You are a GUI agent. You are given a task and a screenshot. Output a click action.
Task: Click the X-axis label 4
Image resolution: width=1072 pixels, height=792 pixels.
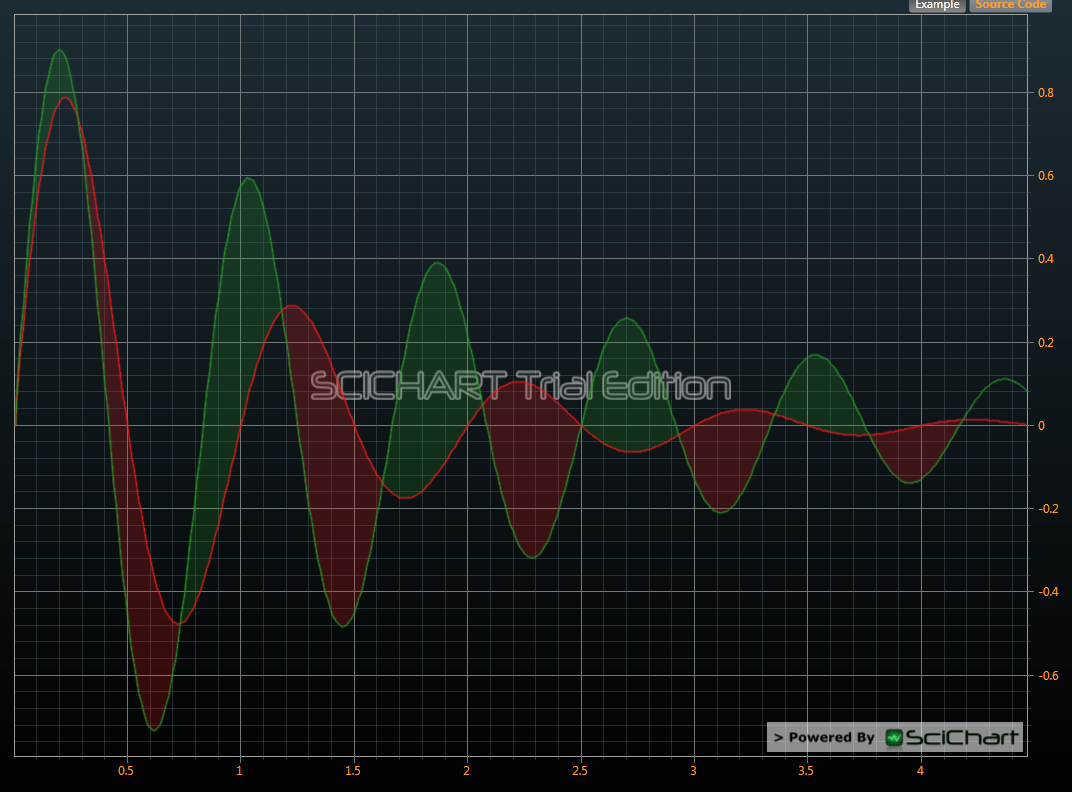pos(921,771)
